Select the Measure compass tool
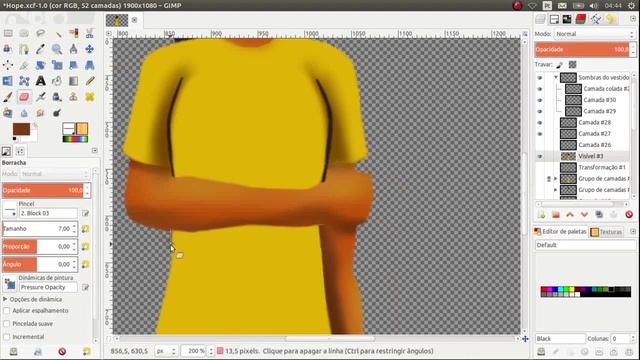This screenshot has width=640, height=360. [73, 49]
